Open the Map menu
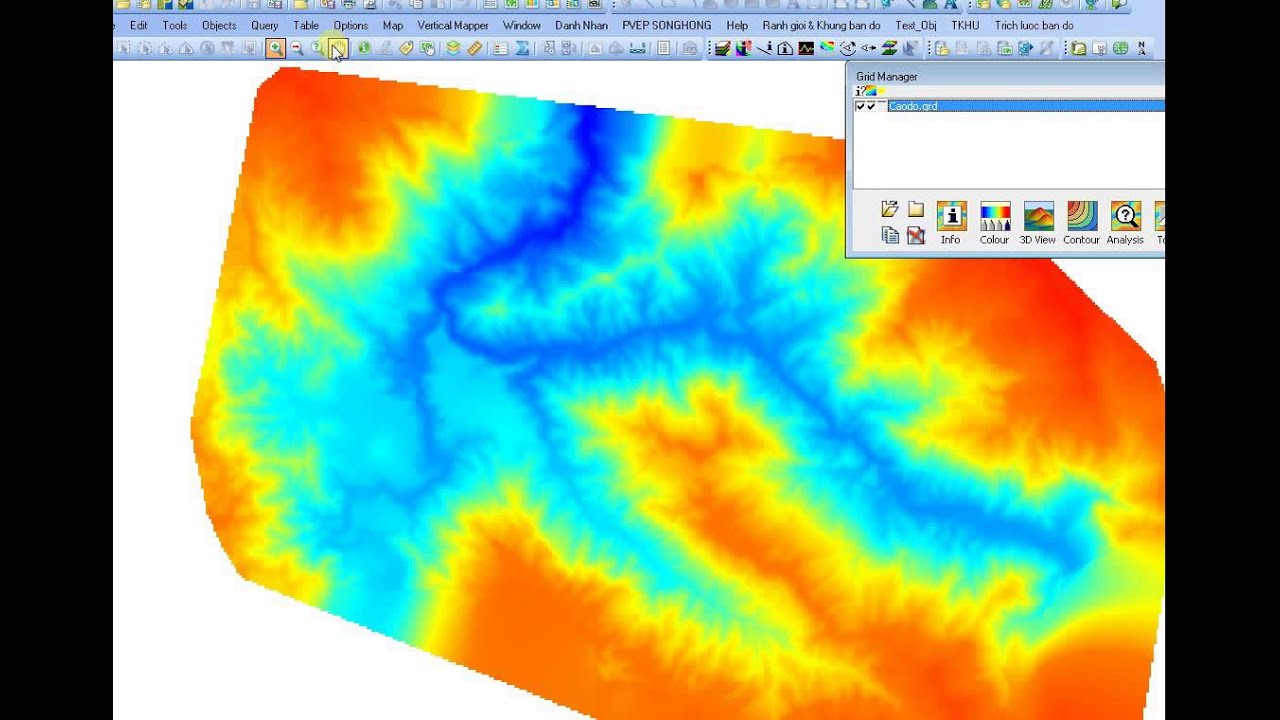Viewport: 1280px width, 720px height. 393,25
